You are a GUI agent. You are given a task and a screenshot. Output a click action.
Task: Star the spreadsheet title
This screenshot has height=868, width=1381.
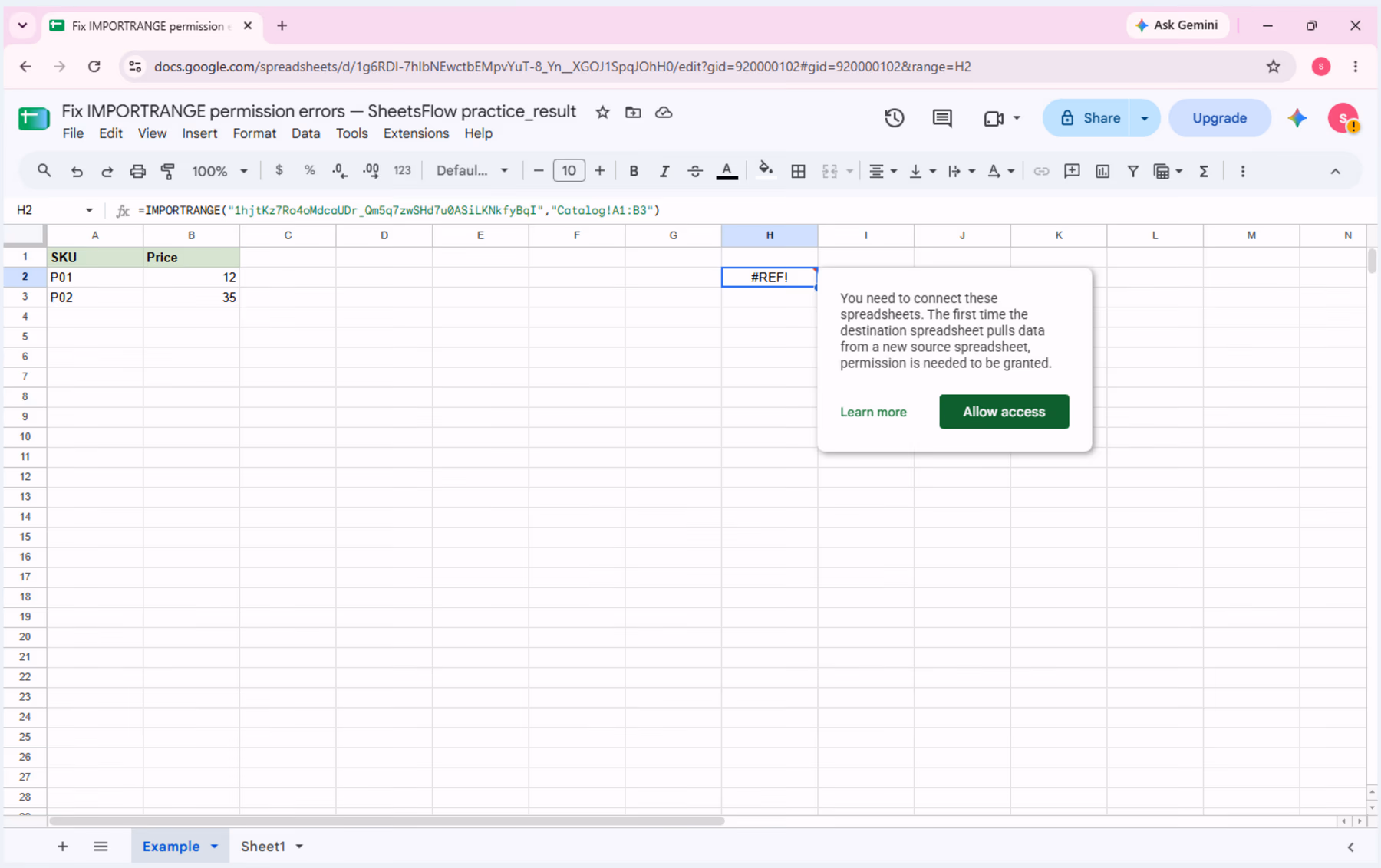(x=602, y=112)
